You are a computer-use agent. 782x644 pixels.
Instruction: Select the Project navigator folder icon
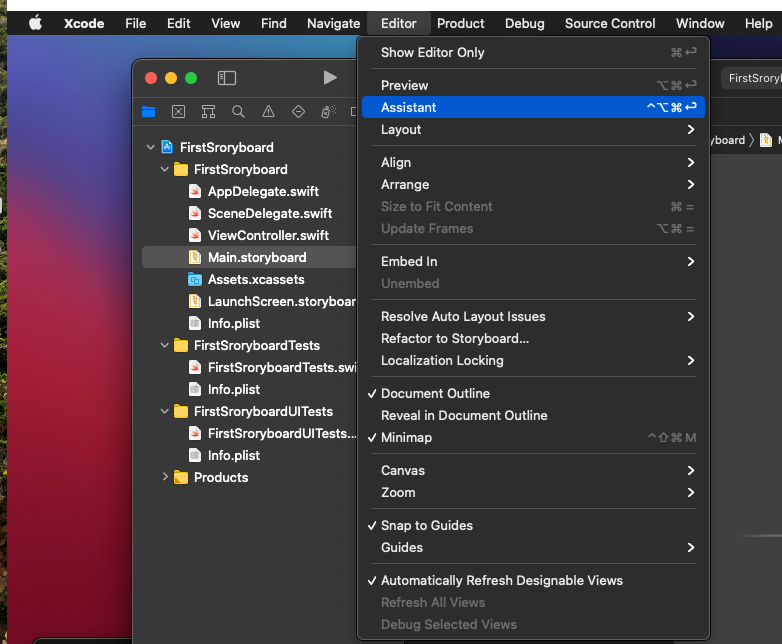click(x=149, y=111)
